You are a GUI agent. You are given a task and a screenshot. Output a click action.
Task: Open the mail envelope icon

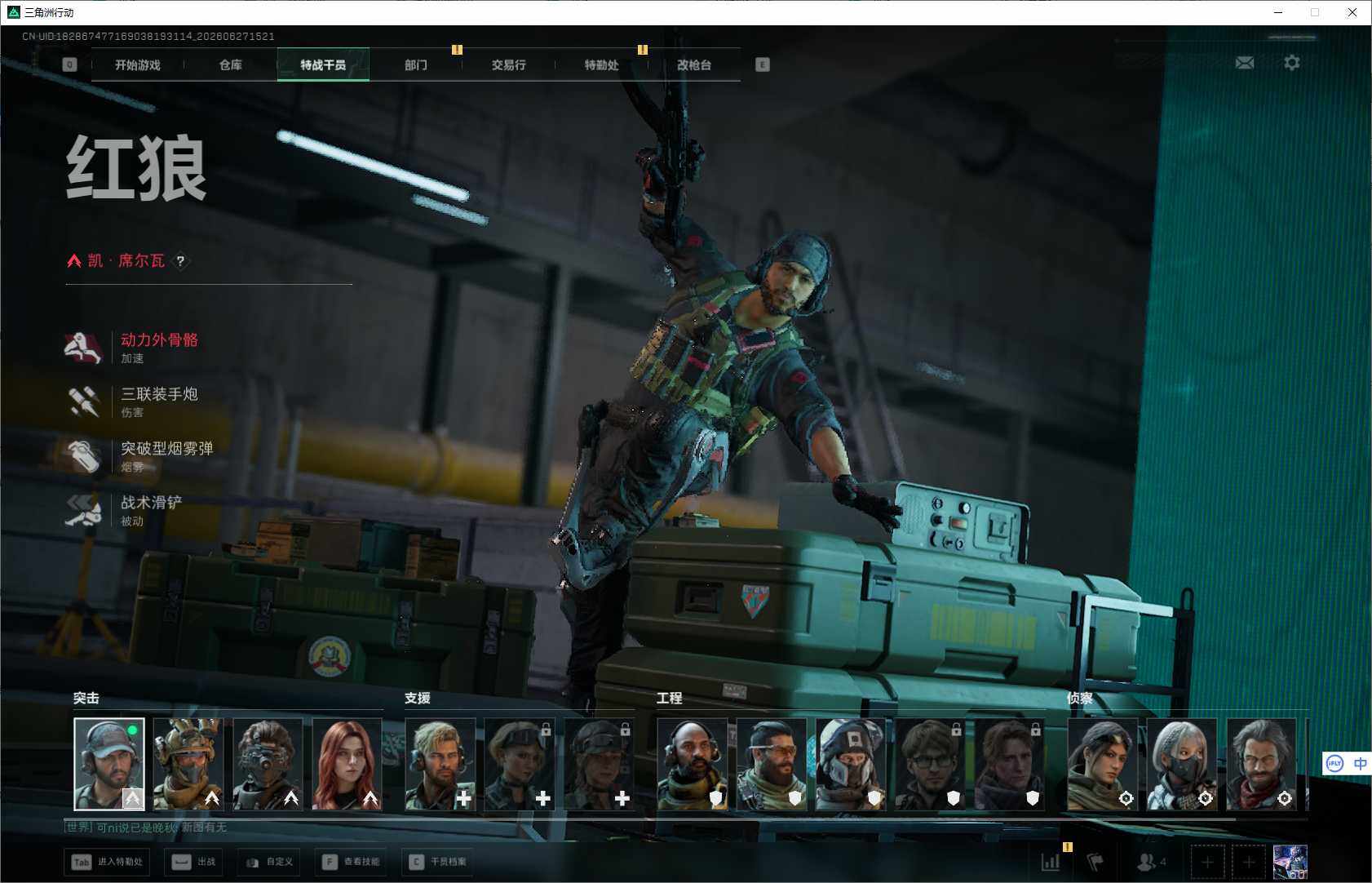click(1245, 63)
